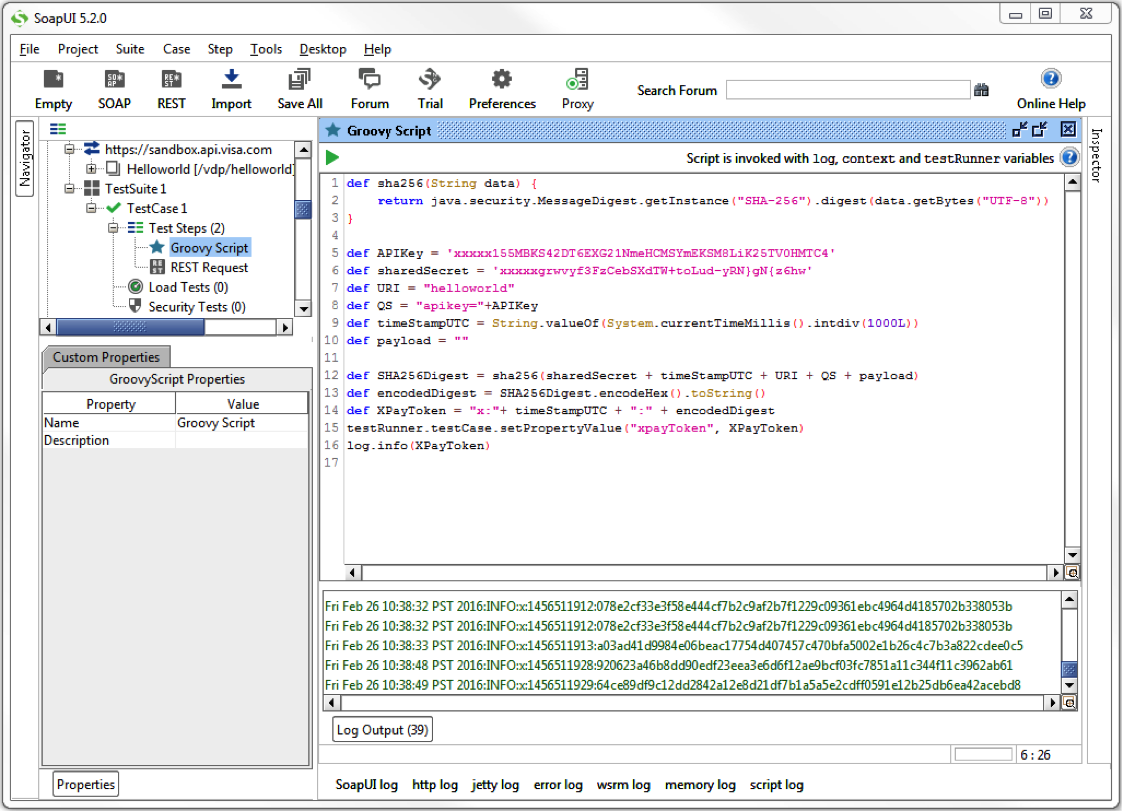
Task: Switch to the Custom Properties tab
Action: (x=106, y=357)
